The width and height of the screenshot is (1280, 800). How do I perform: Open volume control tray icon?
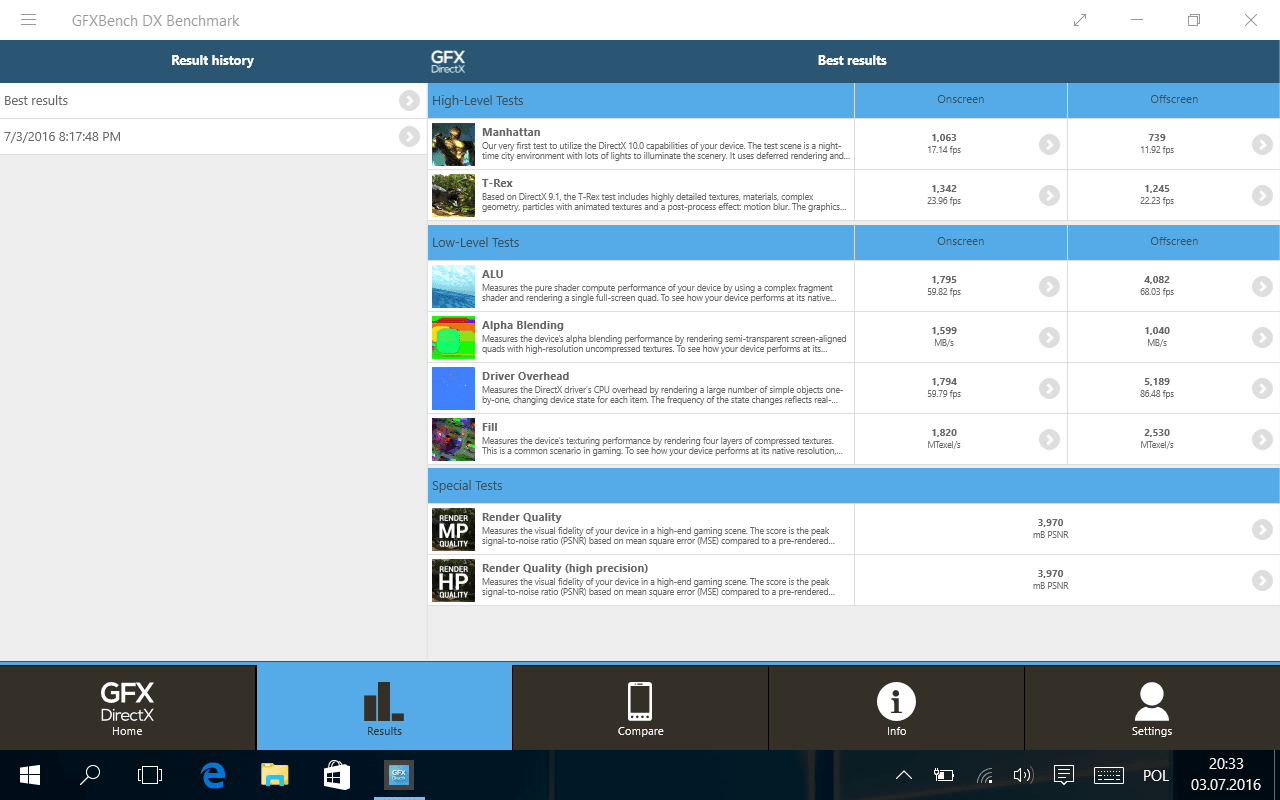pos(1022,775)
